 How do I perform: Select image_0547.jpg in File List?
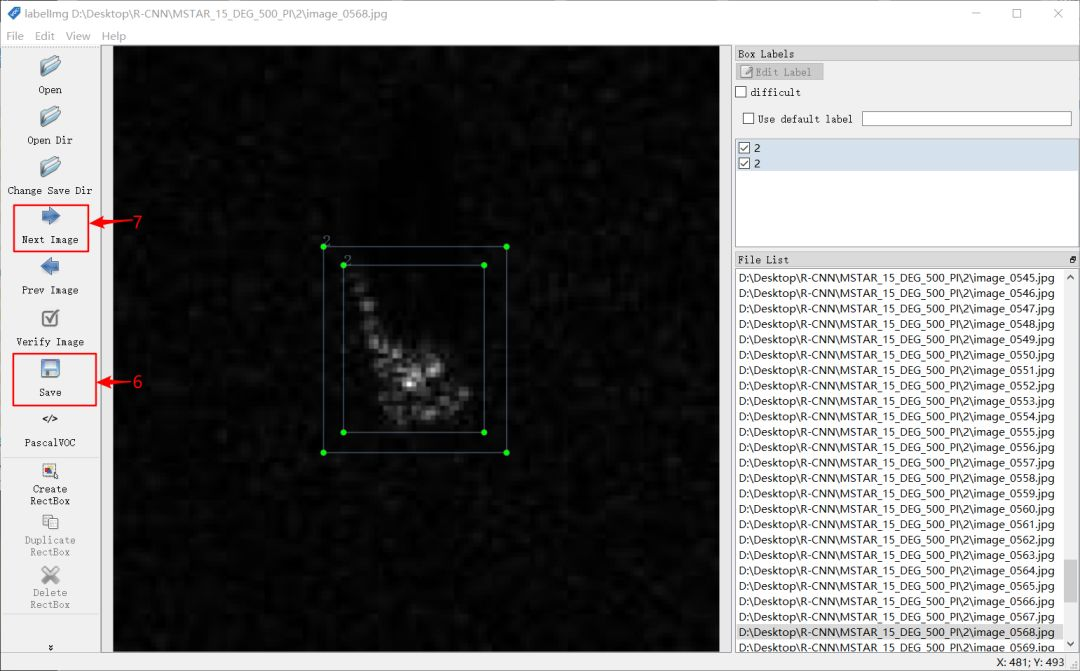pyautogui.click(x=897, y=309)
